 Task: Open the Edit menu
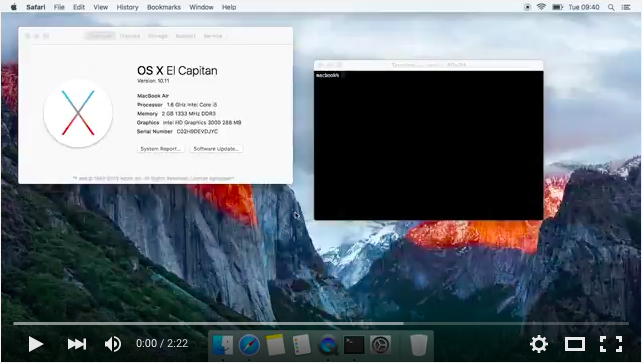[79, 7]
